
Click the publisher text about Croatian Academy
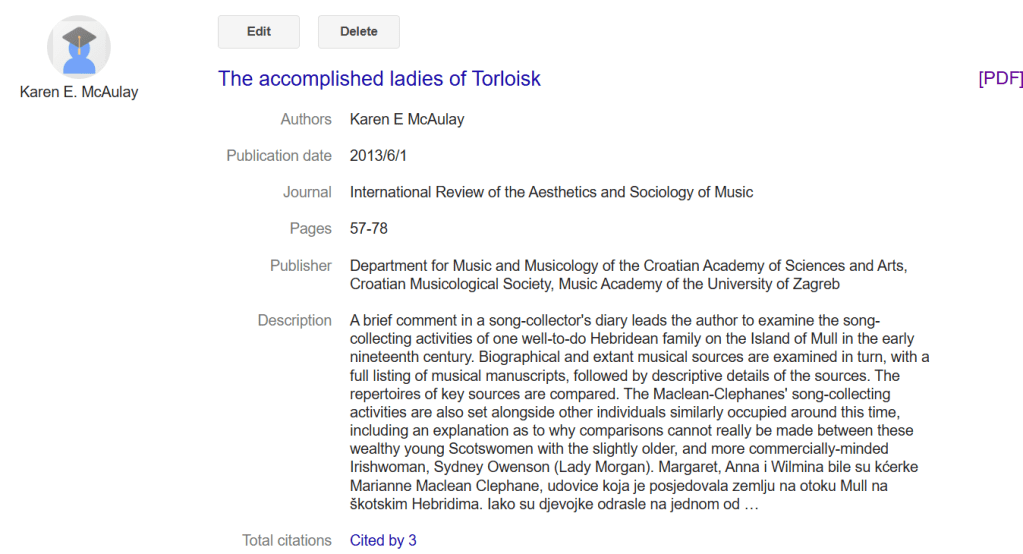click(x=628, y=275)
